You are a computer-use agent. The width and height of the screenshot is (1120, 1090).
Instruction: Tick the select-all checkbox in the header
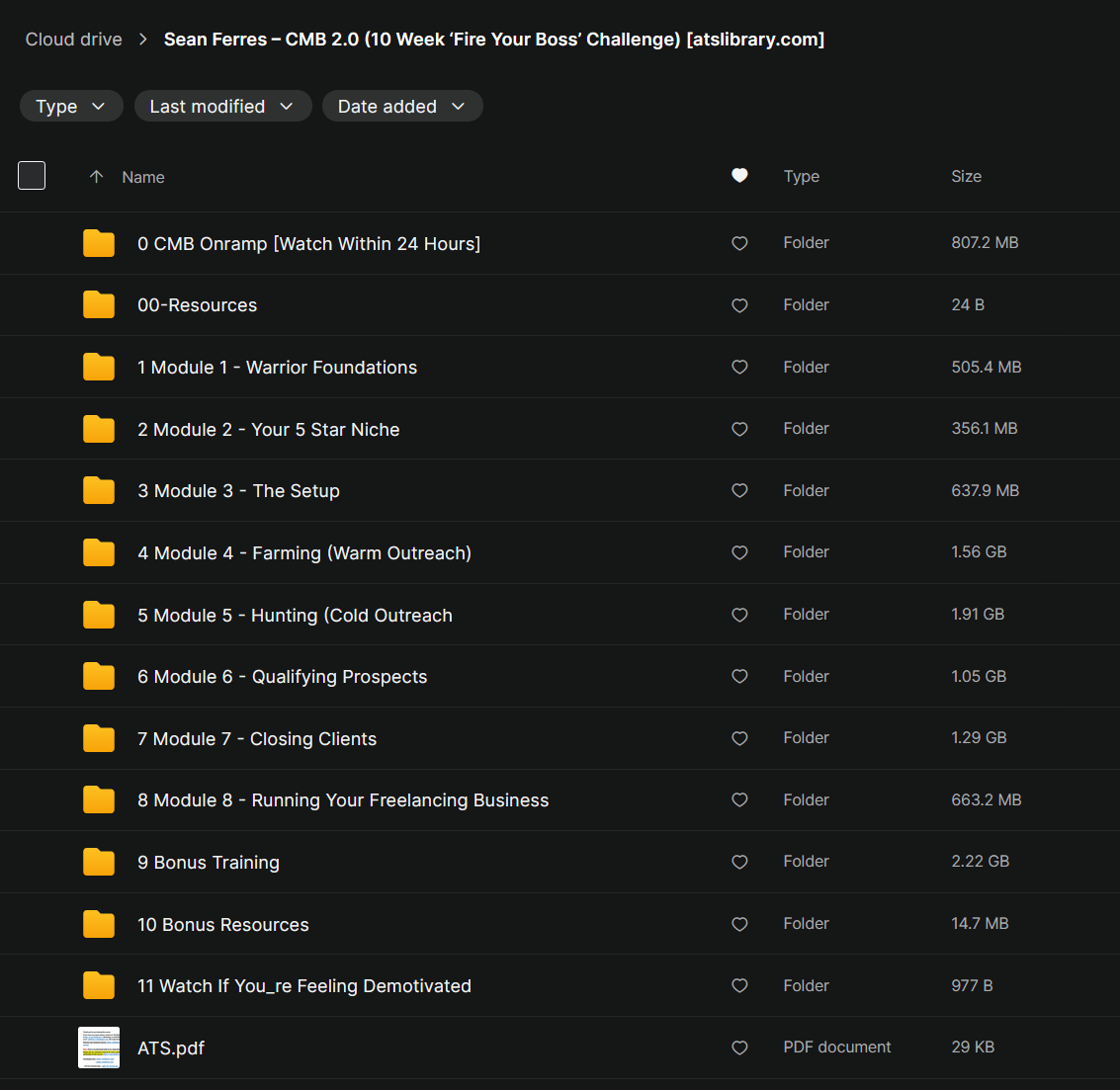32,176
